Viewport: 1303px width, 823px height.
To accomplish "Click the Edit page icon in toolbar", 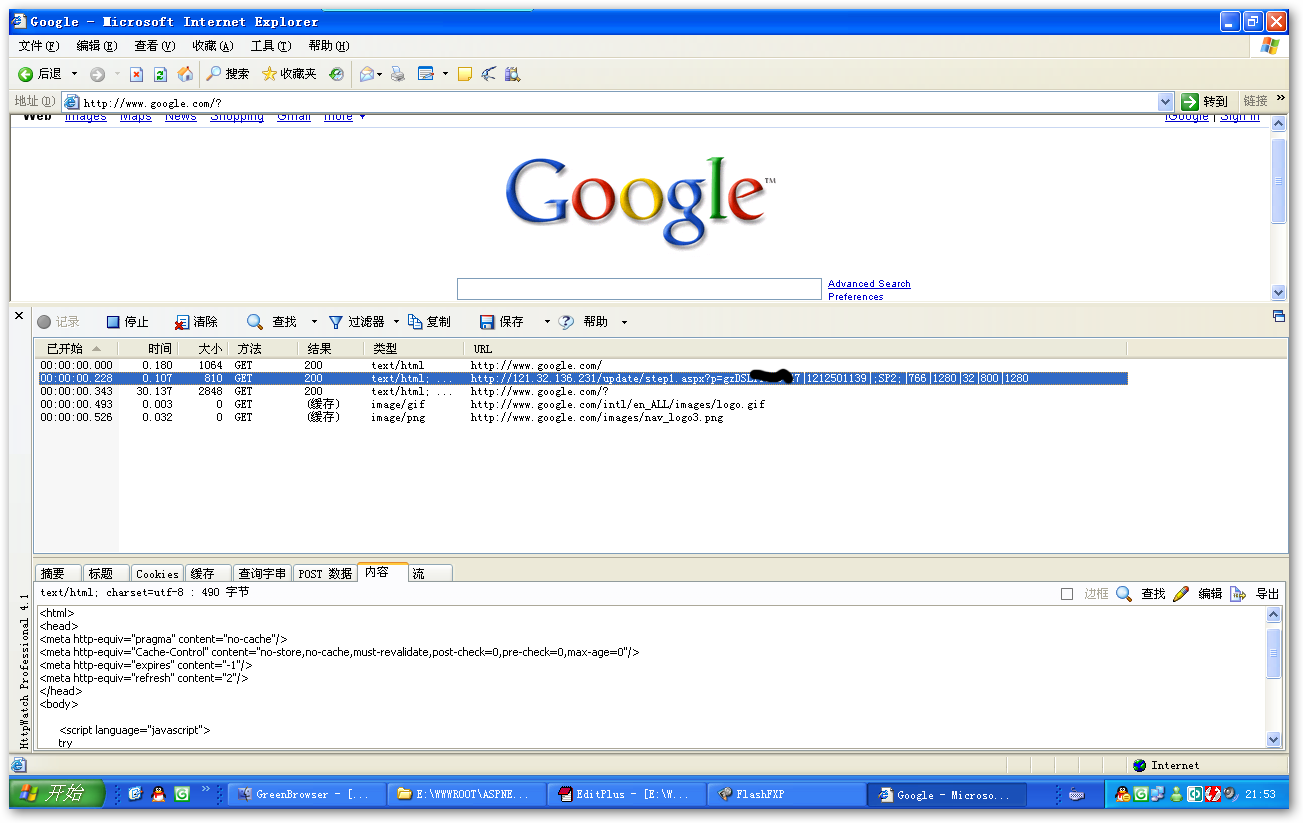I will point(426,74).
